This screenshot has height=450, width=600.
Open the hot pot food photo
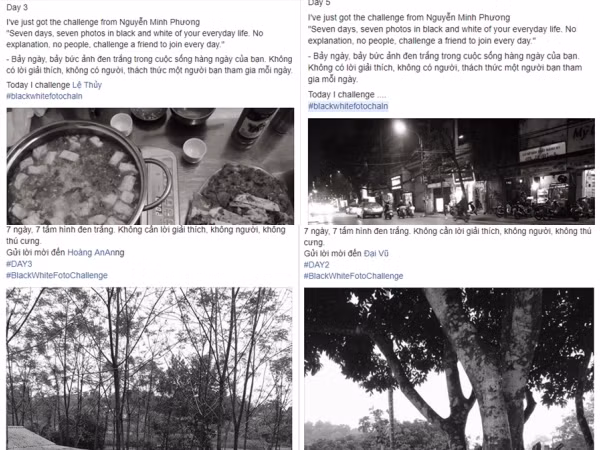tap(150, 166)
